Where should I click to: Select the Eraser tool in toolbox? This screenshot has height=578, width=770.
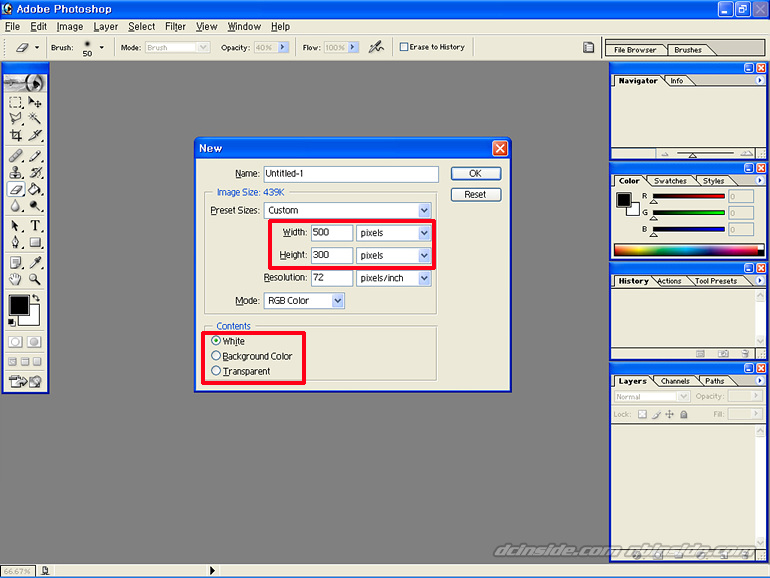tap(16, 189)
